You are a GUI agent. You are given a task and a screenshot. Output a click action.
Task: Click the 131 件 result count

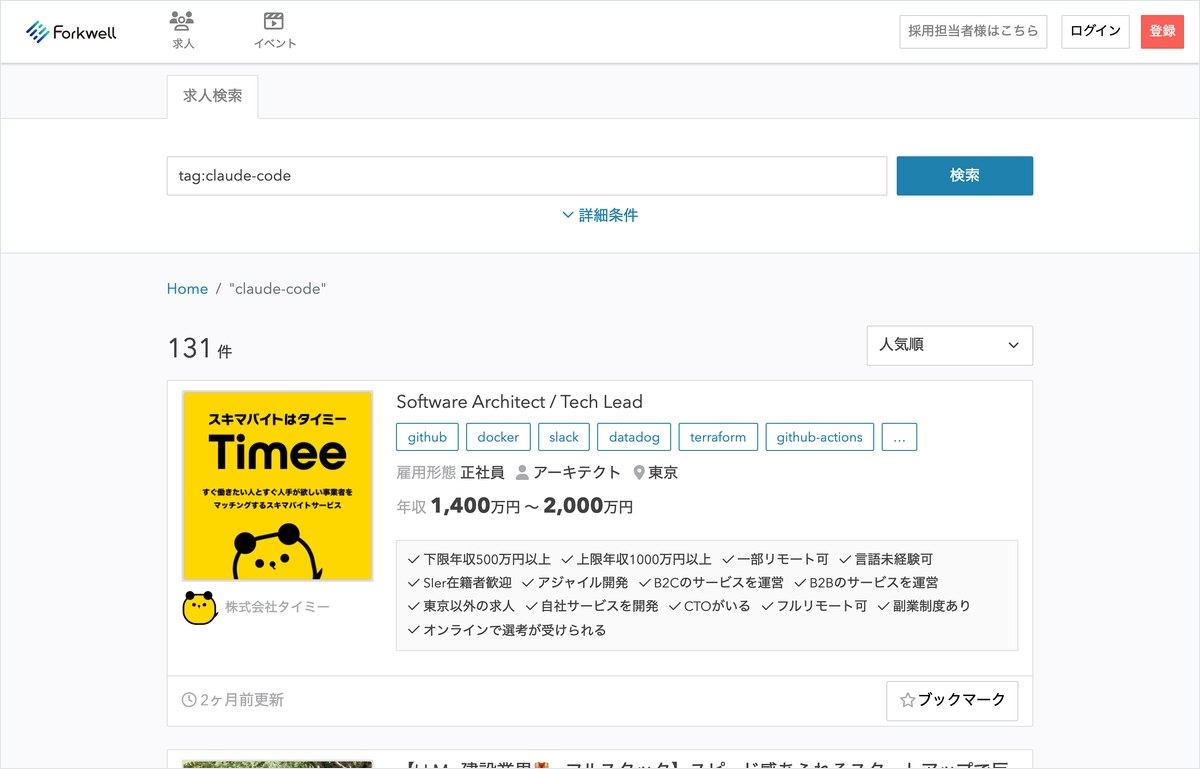(x=200, y=349)
